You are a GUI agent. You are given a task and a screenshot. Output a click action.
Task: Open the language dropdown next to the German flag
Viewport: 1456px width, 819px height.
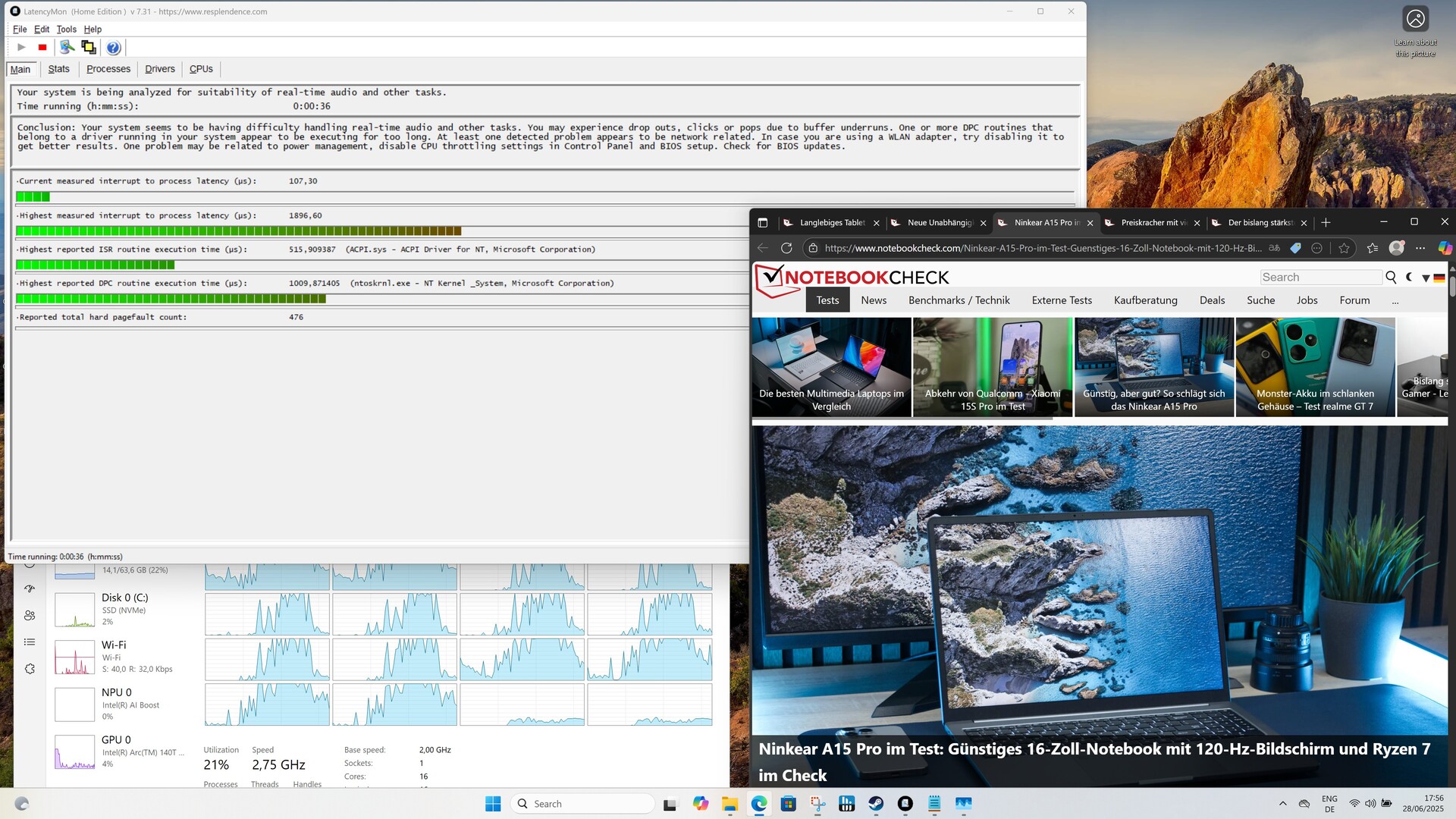(x=1426, y=278)
